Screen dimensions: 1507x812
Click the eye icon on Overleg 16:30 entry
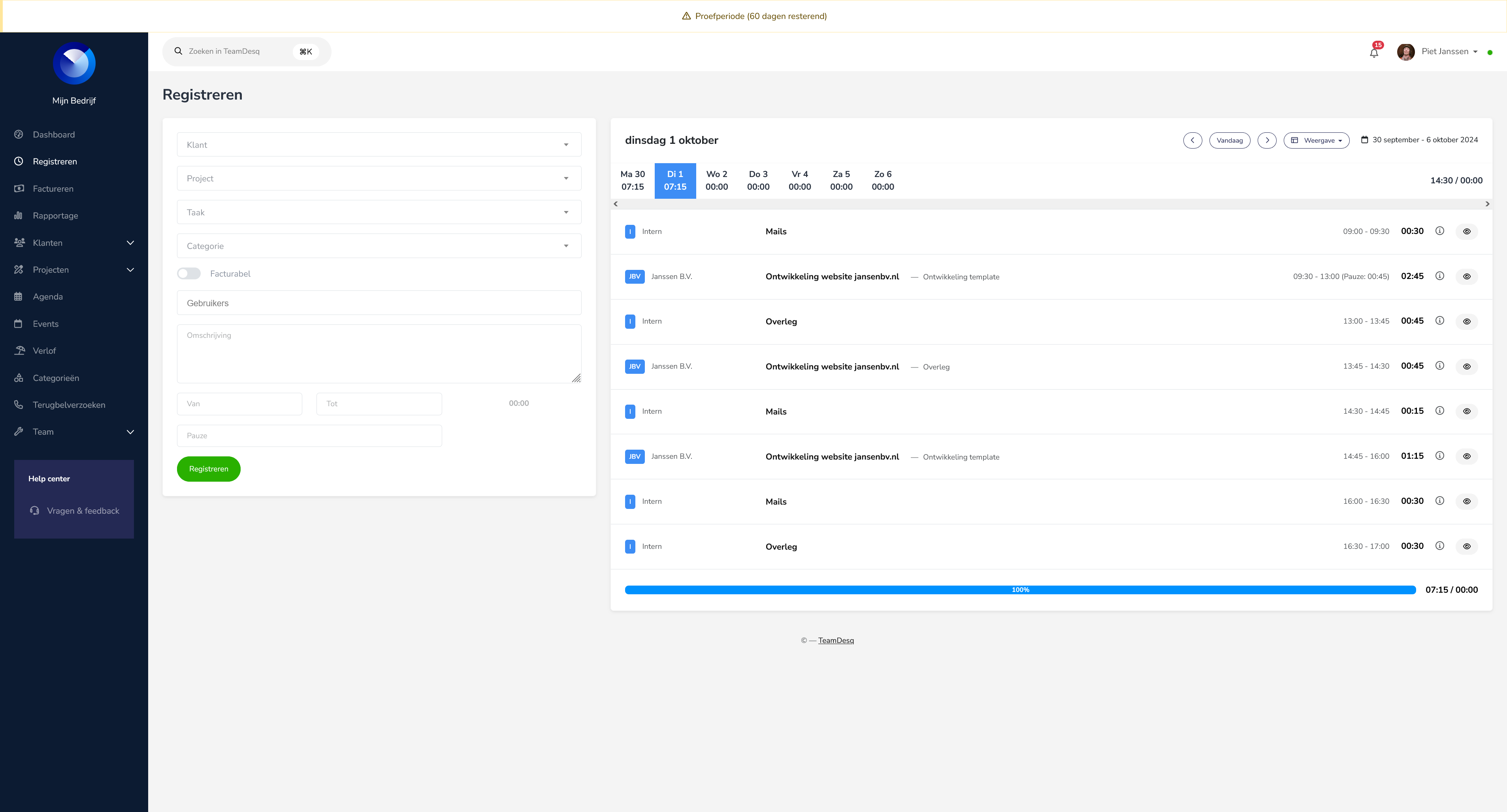coord(1466,546)
